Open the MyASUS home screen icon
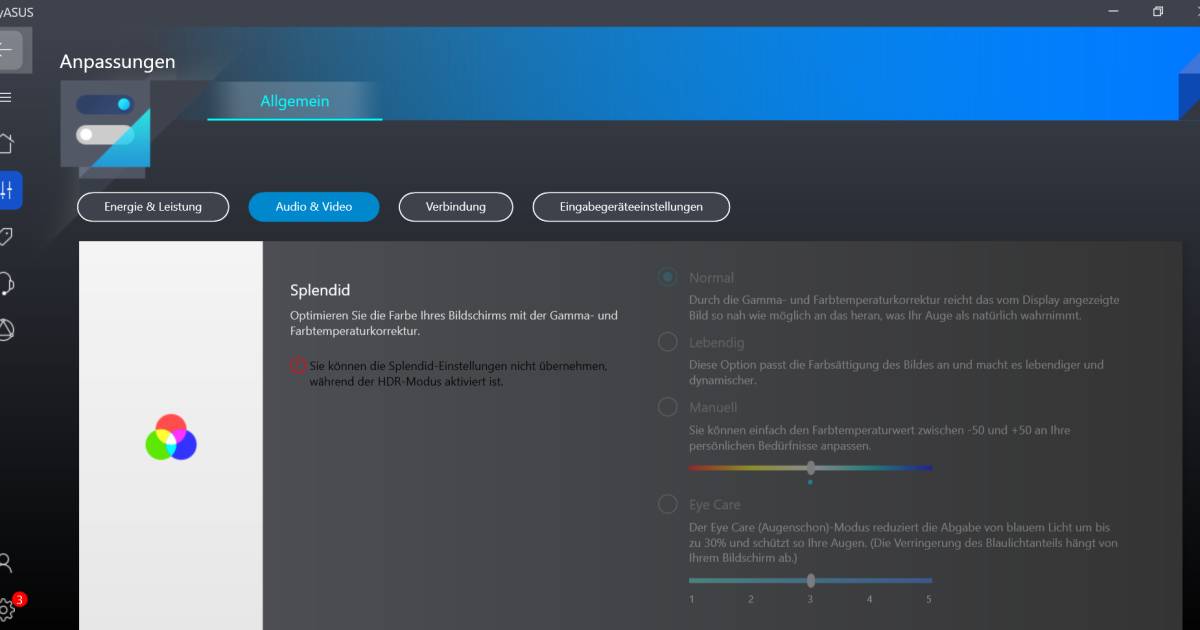Screen dimensions: 1200x630 tap(9, 143)
